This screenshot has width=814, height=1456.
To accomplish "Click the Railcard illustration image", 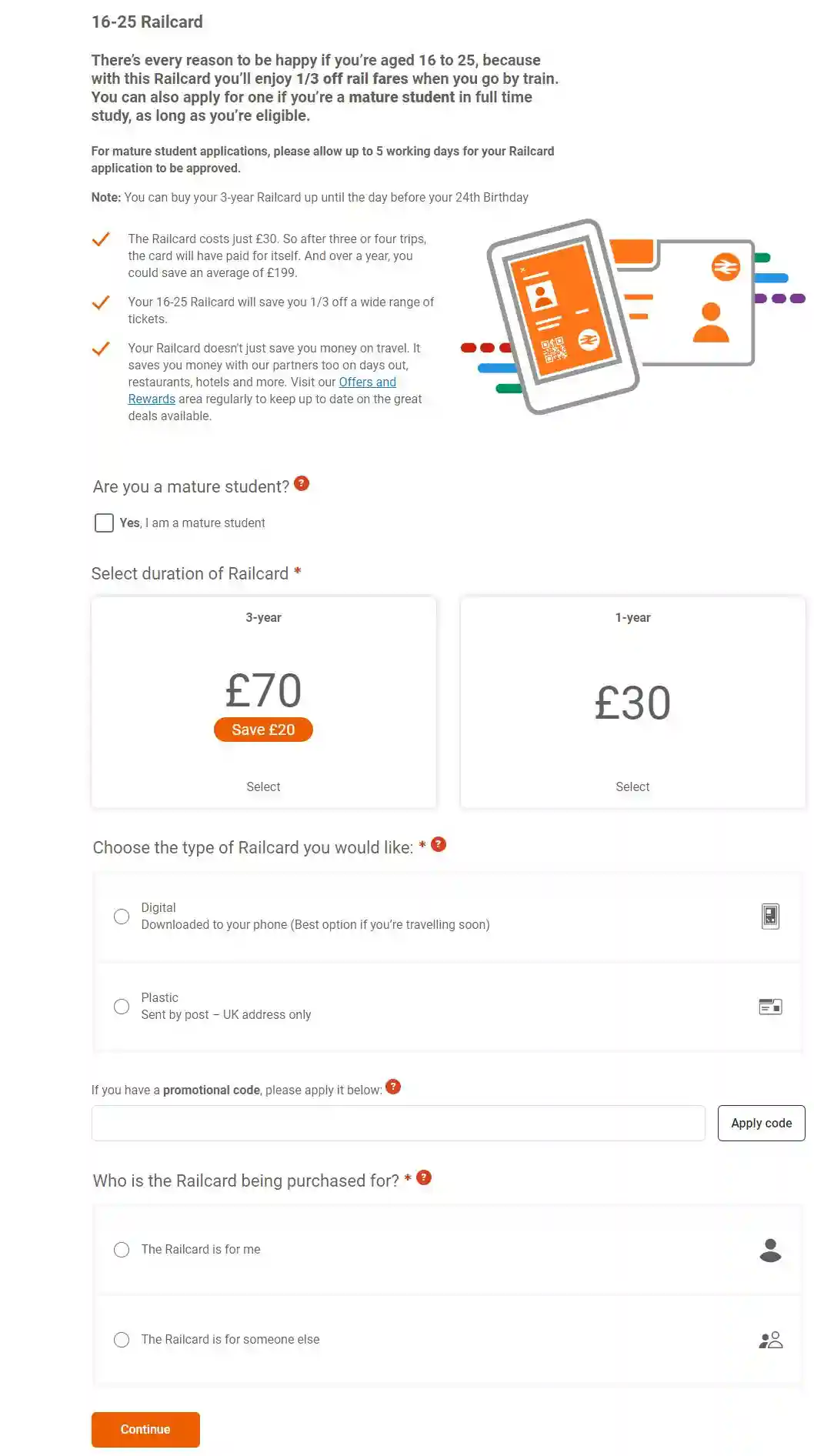I will (631, 316).
